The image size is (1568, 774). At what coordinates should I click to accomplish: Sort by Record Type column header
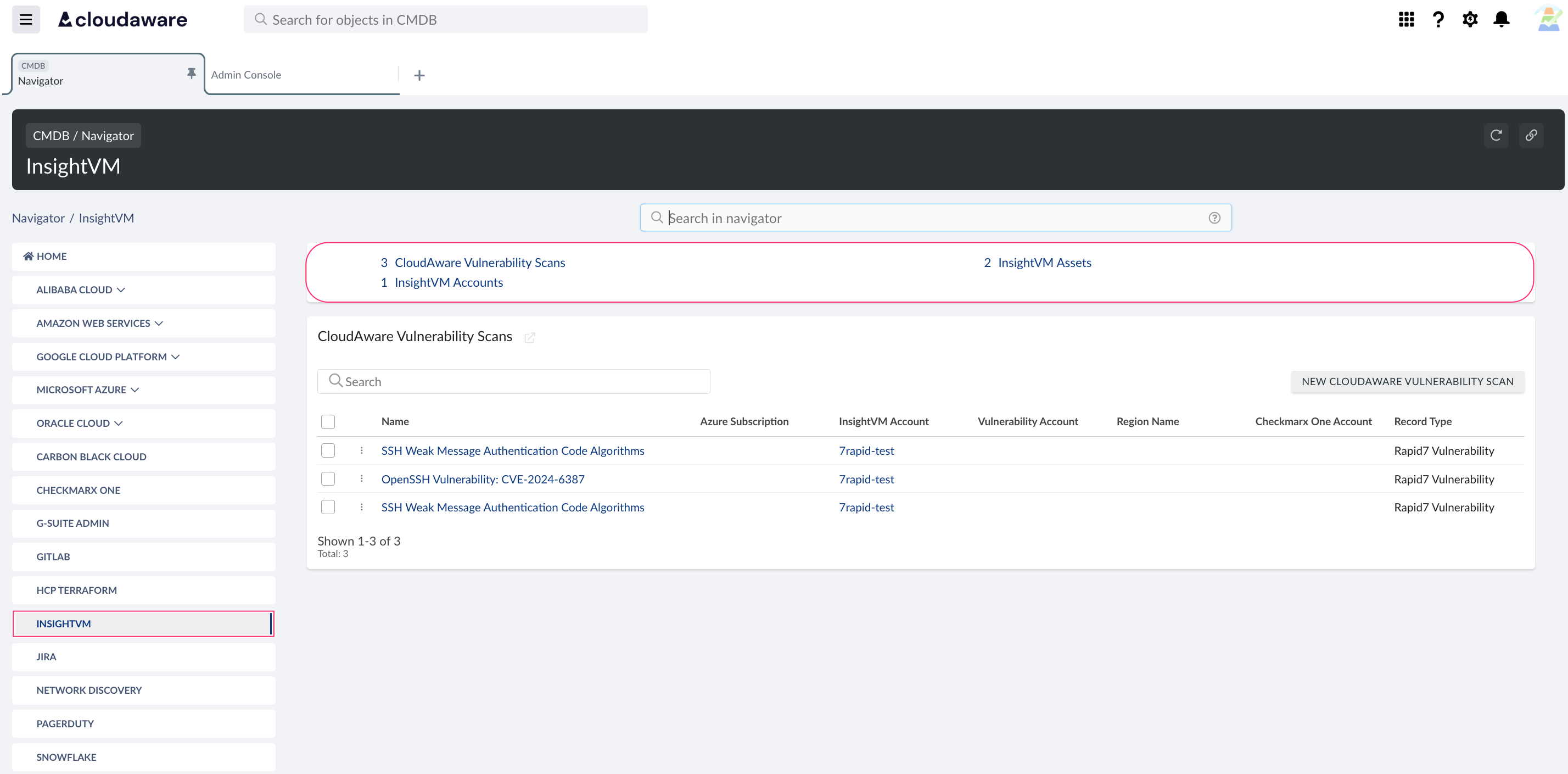point(1423,421)
